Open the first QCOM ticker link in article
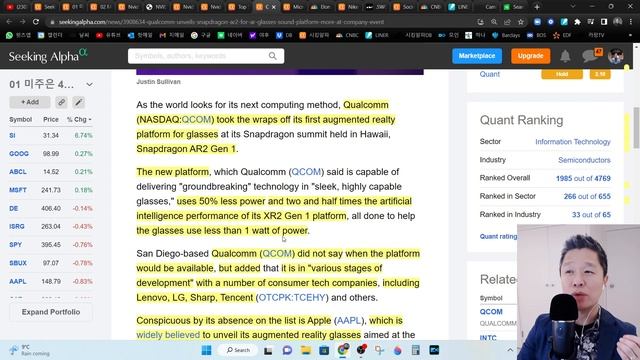 click(196, 120)
